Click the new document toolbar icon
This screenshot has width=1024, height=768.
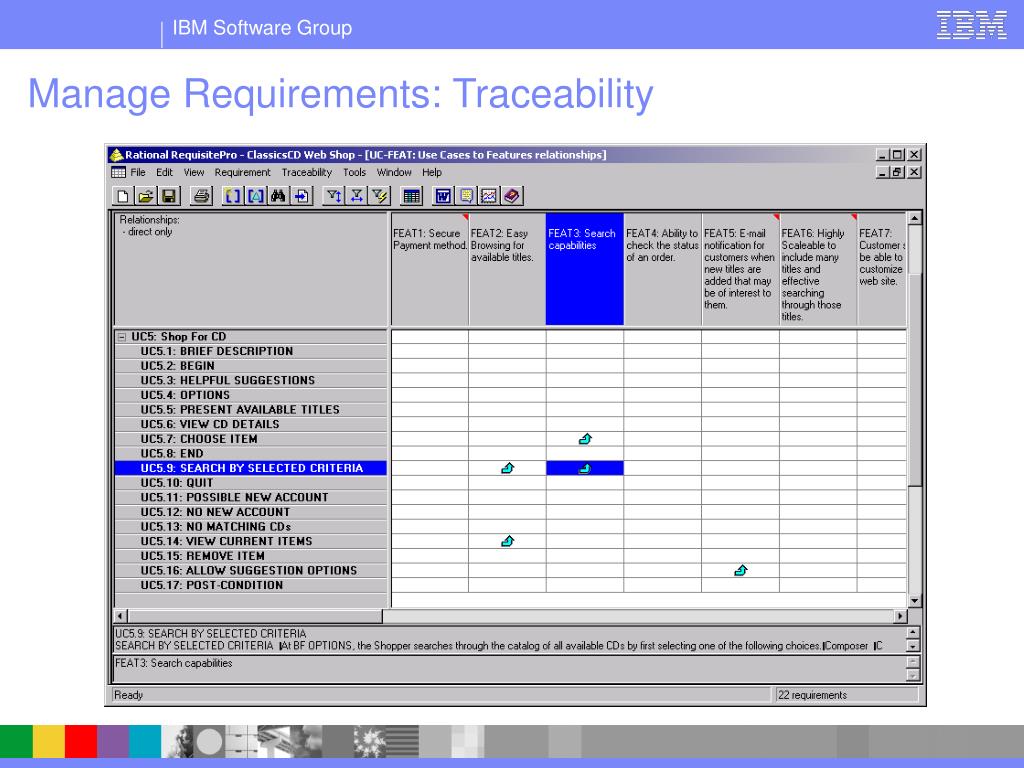(x=122, y=196)
